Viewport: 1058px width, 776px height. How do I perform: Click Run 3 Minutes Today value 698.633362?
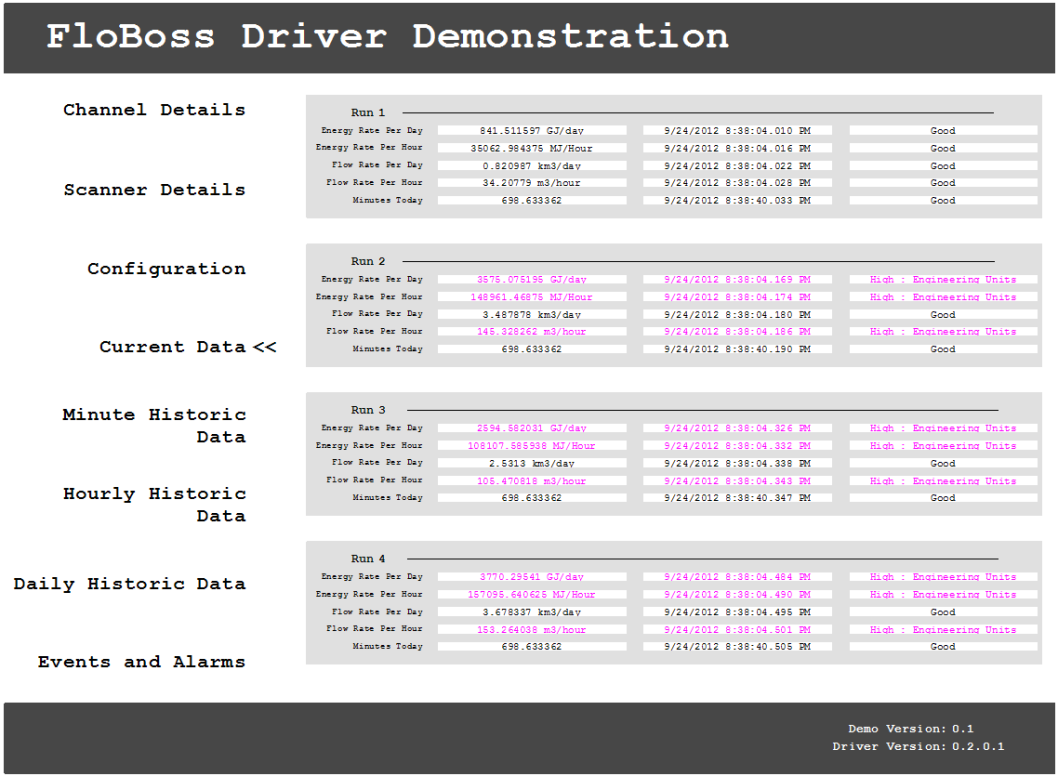click(532, 498)
